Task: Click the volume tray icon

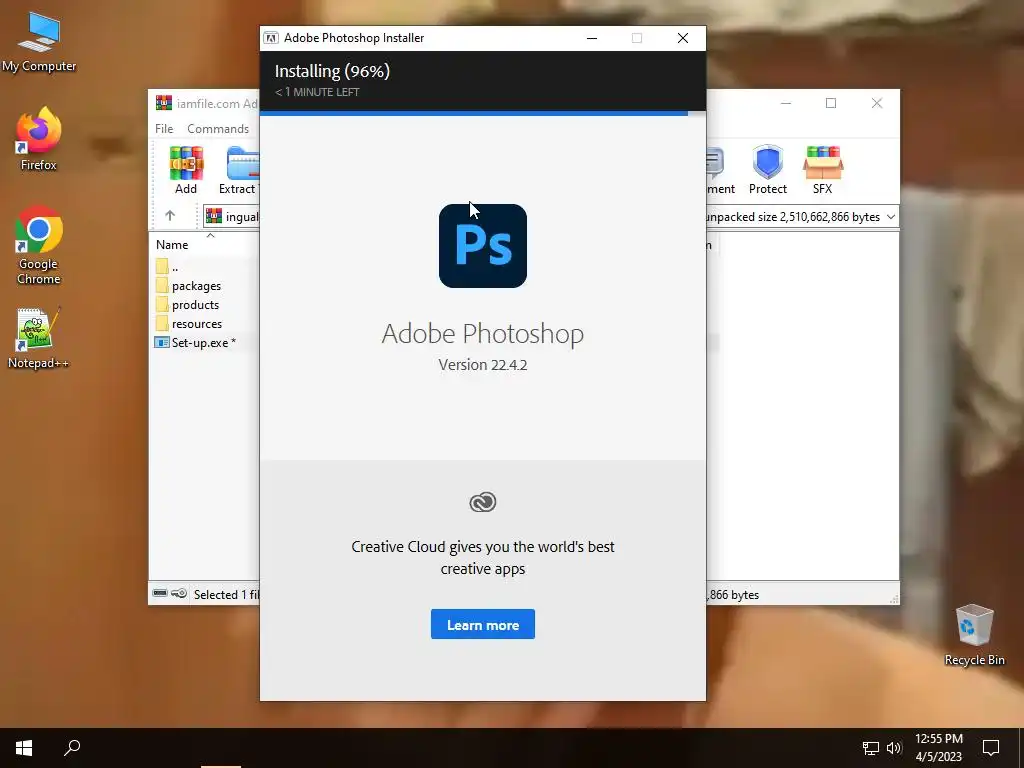Action: (894, 748)
